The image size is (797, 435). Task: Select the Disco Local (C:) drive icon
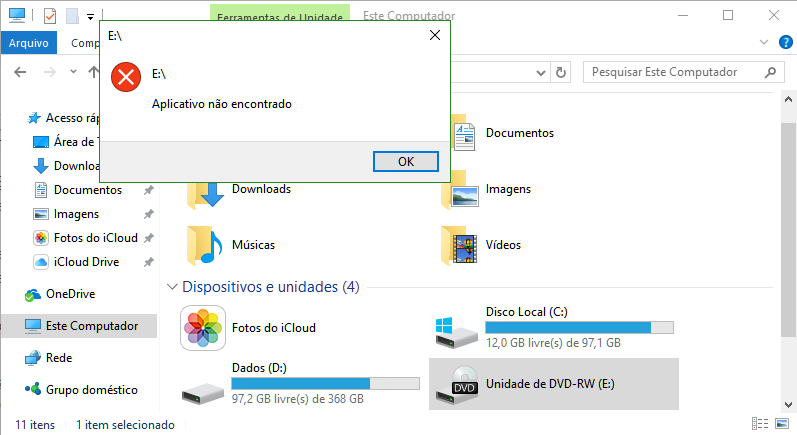click(x=456, y=333)
